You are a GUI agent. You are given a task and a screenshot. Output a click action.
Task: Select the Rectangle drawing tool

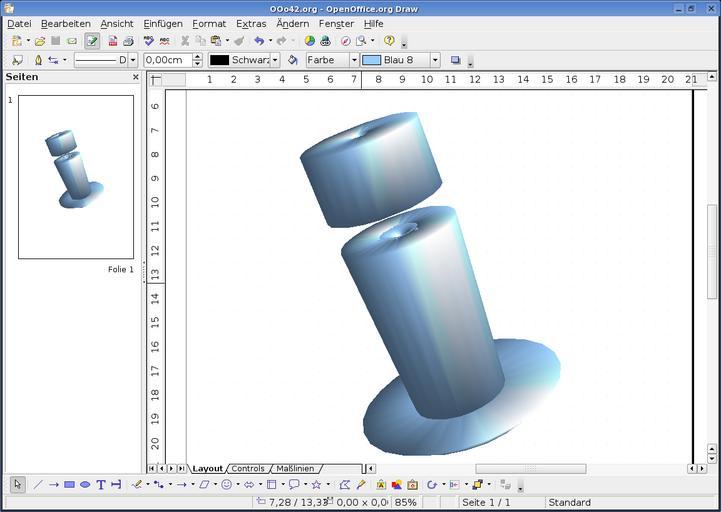[69, 485]
